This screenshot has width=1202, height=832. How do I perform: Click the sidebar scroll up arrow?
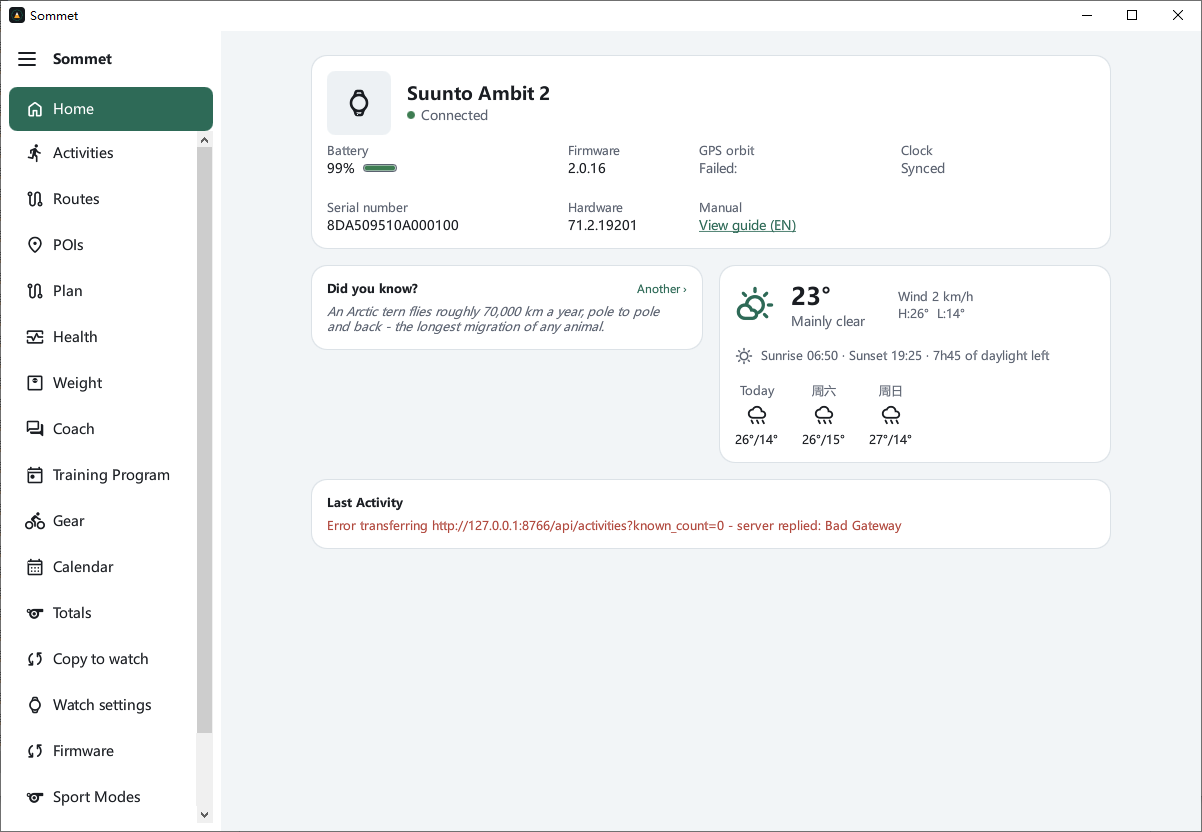(x=204, y=139)
